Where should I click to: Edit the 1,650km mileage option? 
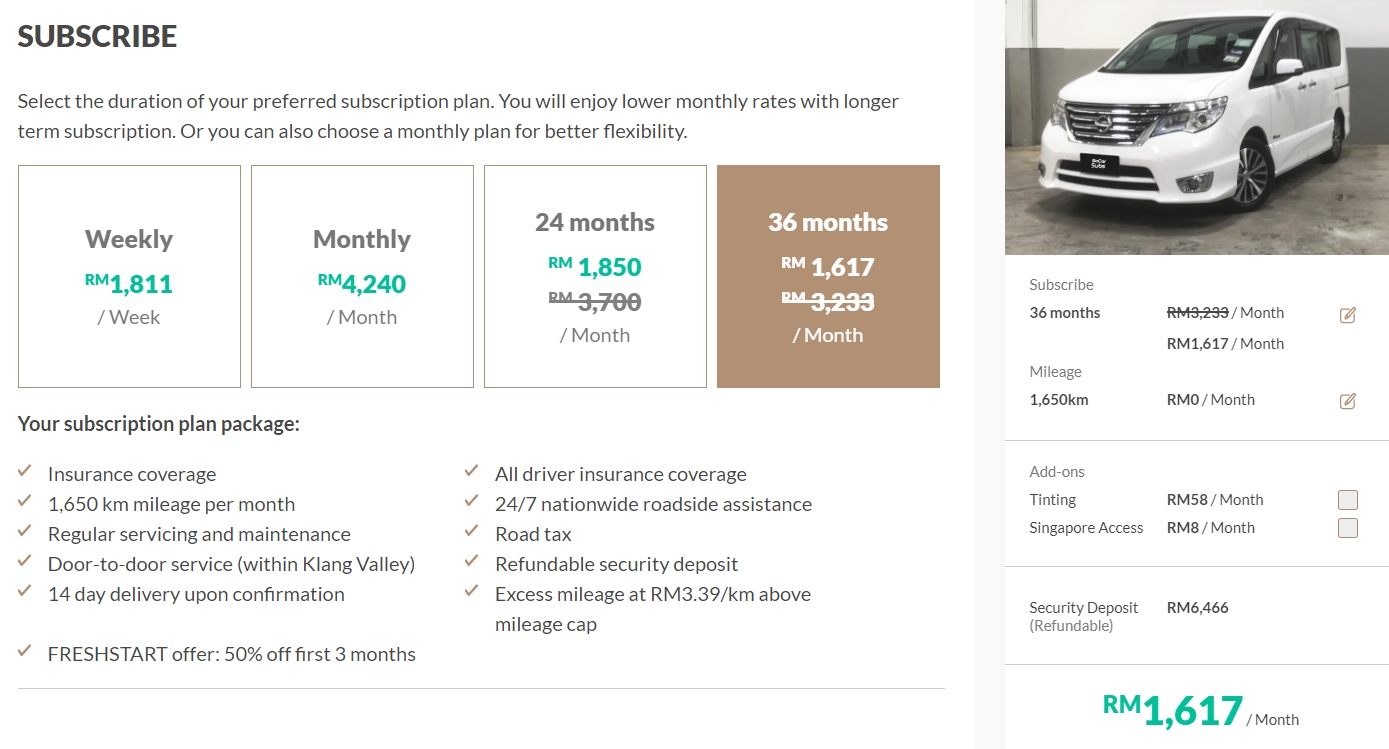1347,401
